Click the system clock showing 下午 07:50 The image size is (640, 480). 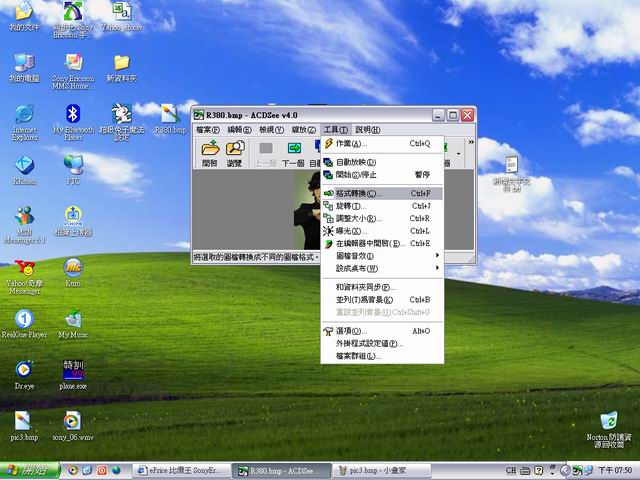coord(616,470)
